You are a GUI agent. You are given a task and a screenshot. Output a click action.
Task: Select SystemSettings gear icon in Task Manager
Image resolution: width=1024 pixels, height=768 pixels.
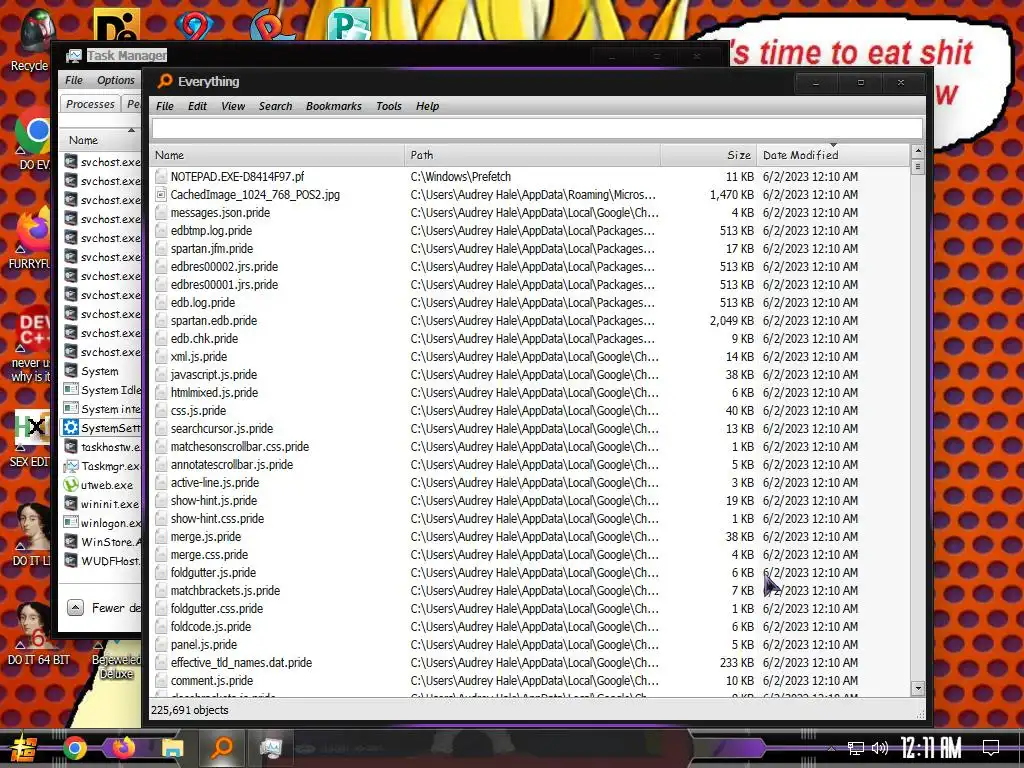point(71,428)
